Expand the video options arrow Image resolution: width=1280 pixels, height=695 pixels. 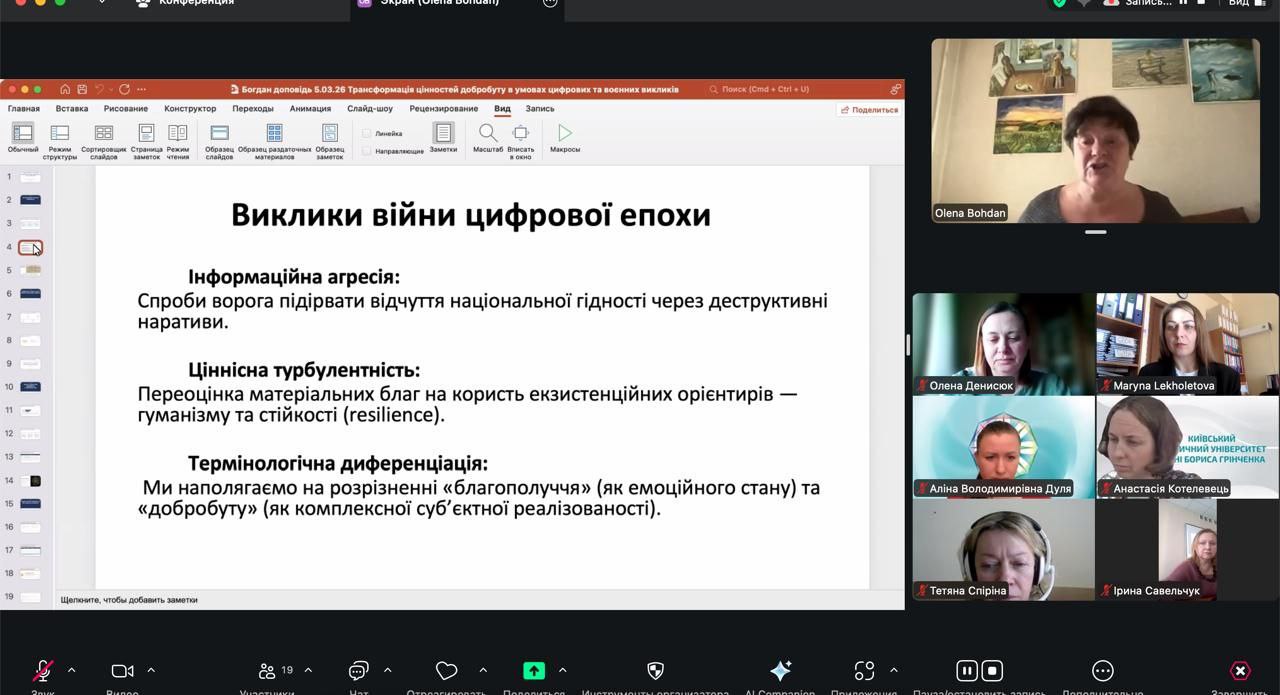point(151,670)
